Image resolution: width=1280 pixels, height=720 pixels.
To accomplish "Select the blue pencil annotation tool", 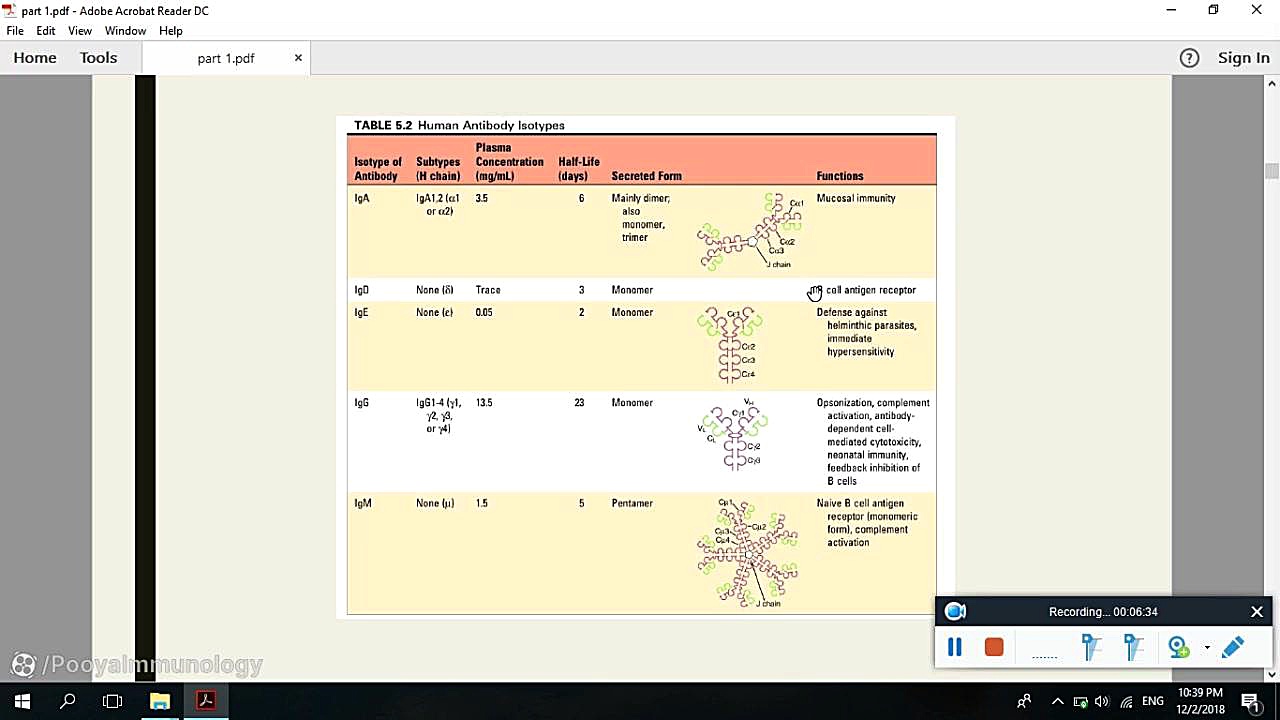I will [1232, 648].
